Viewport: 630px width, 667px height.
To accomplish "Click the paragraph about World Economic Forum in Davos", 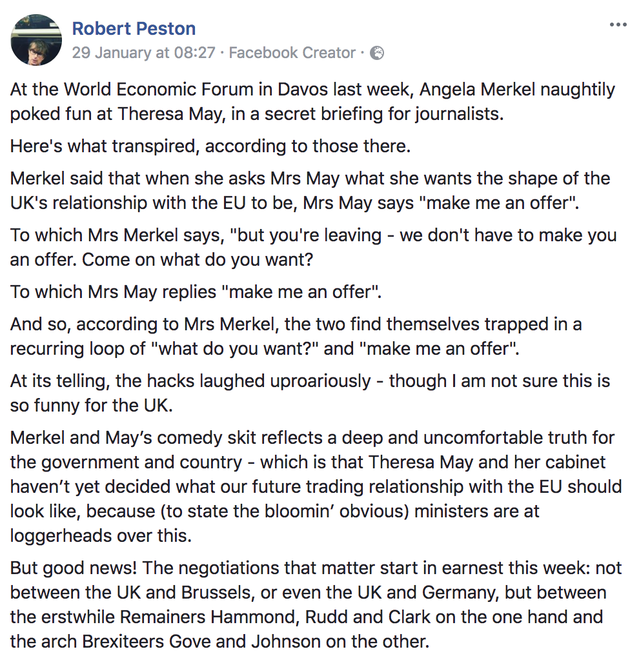I will point(313,102).
